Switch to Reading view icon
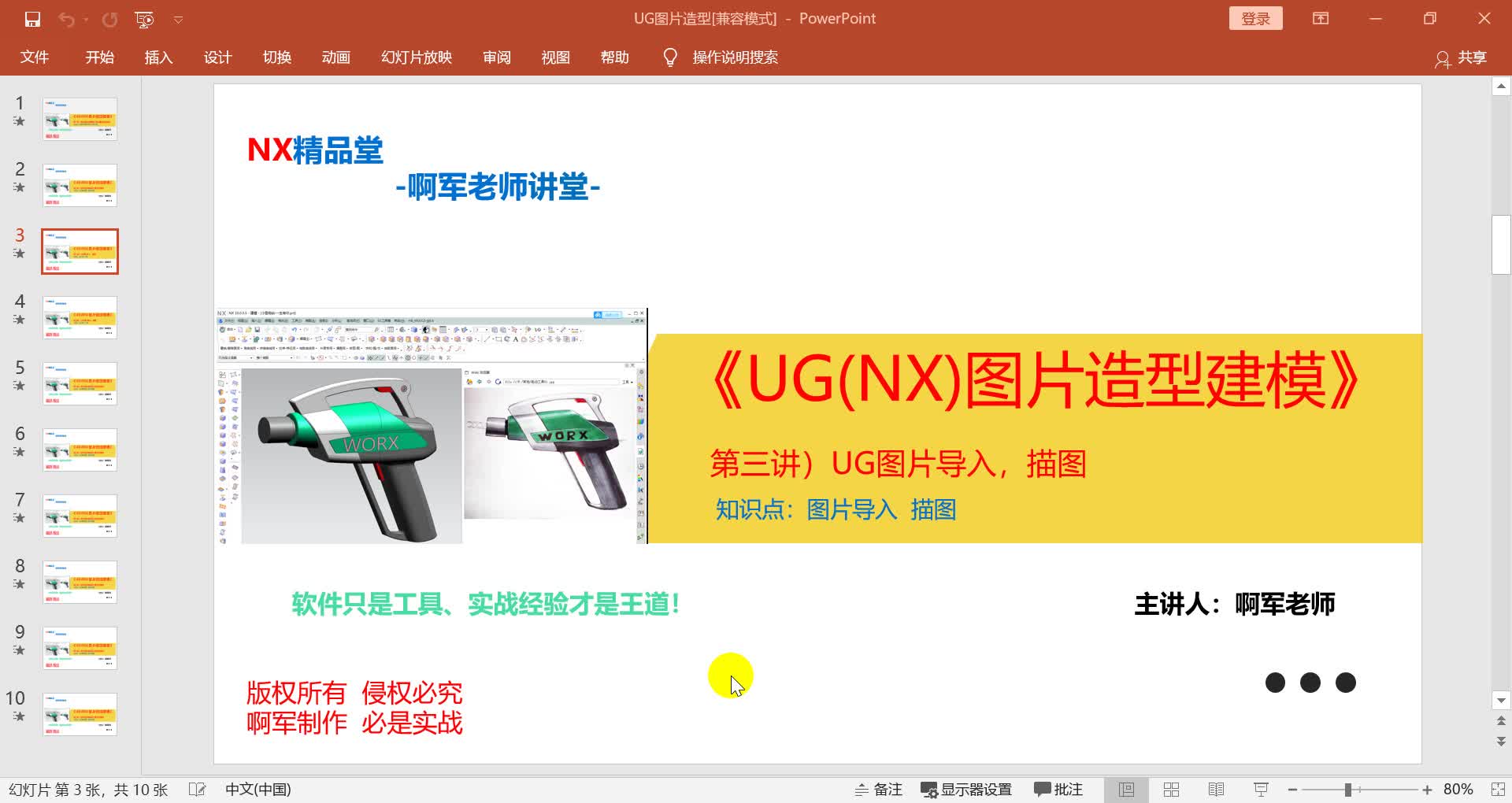The width and height of the screenshot is (1512, 803). click(1216, 789)
